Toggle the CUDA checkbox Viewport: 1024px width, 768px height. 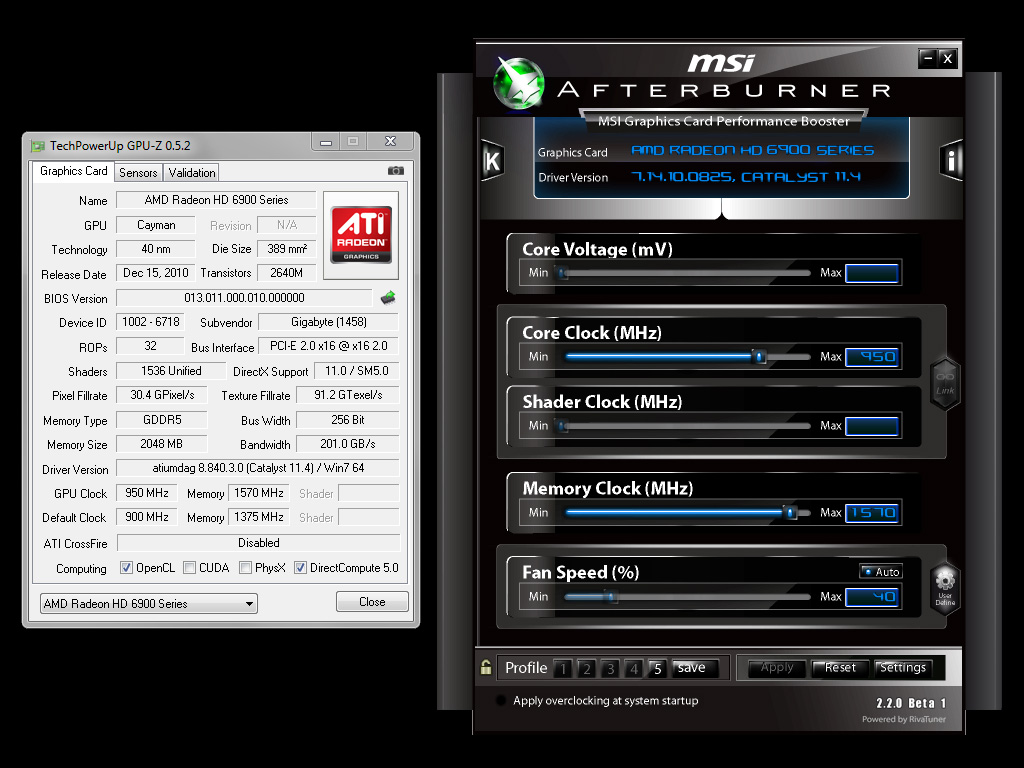point(189,568)
